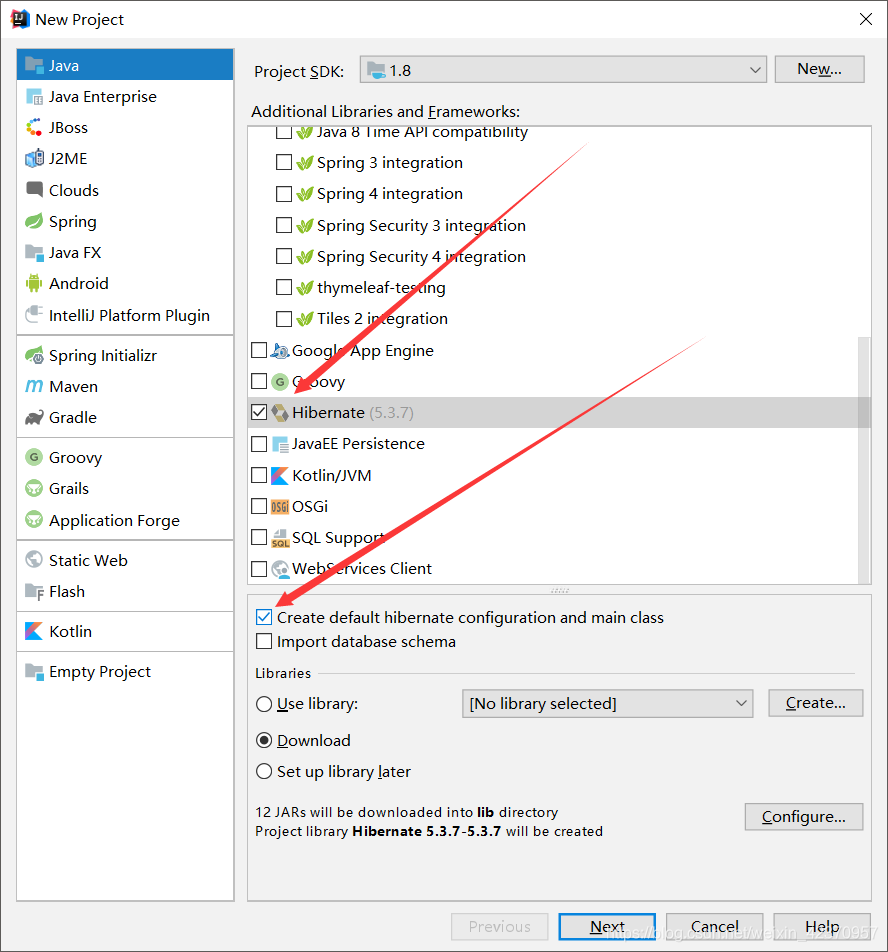The width and height of the screenshot is (888, 952).
Task: Click the Groovy 'G' icon in sidebar
Action: click(x=34, y=457)
